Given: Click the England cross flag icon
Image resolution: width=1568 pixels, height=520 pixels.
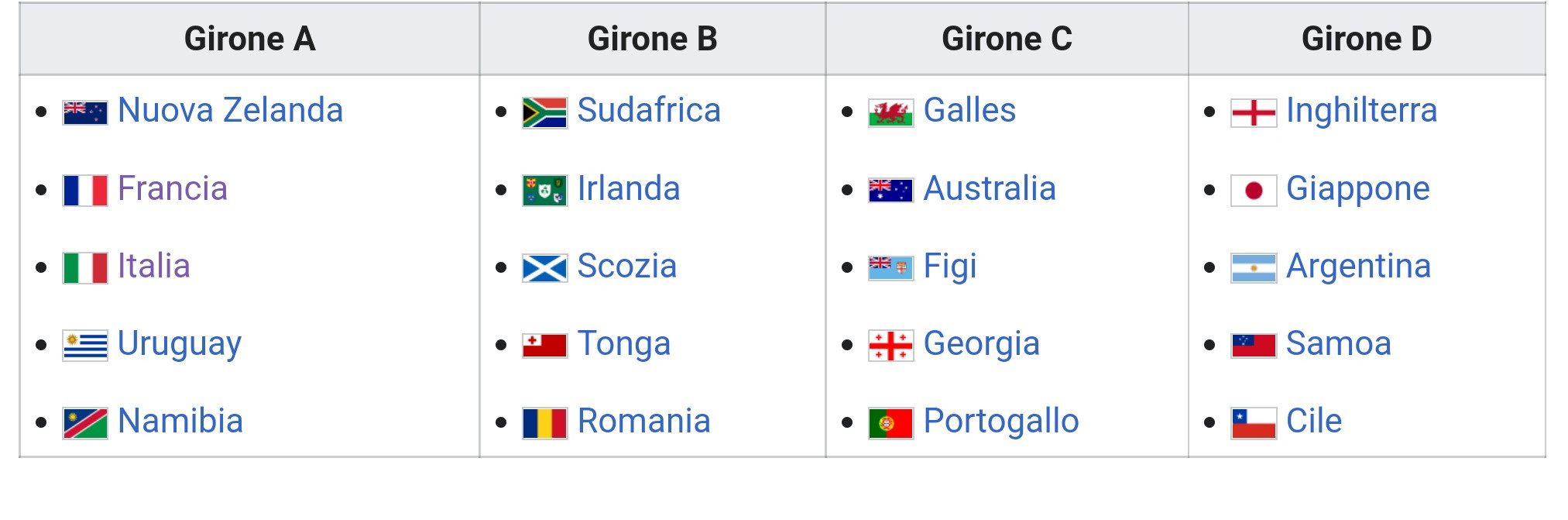Looking at the screenshot, I should pos(1254,113).
